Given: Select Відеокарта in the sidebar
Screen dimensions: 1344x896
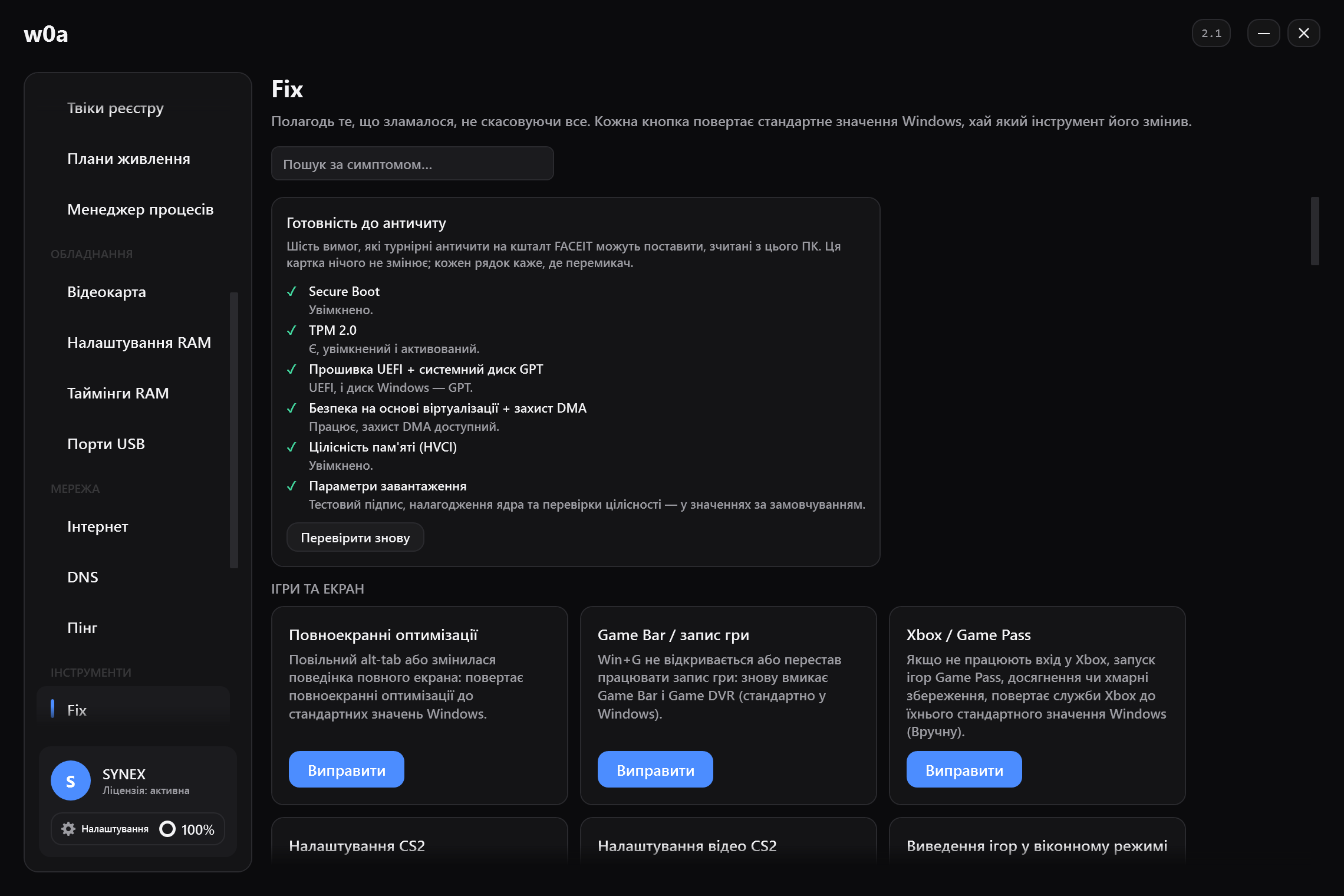Looking at the screenshot, I should tap(107, 292).
